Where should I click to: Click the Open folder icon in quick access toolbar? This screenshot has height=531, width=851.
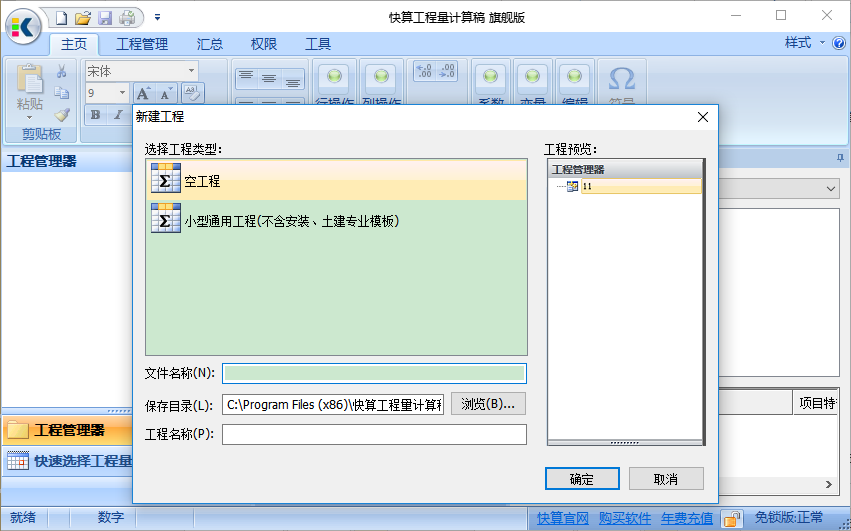(x=83, y=18)
